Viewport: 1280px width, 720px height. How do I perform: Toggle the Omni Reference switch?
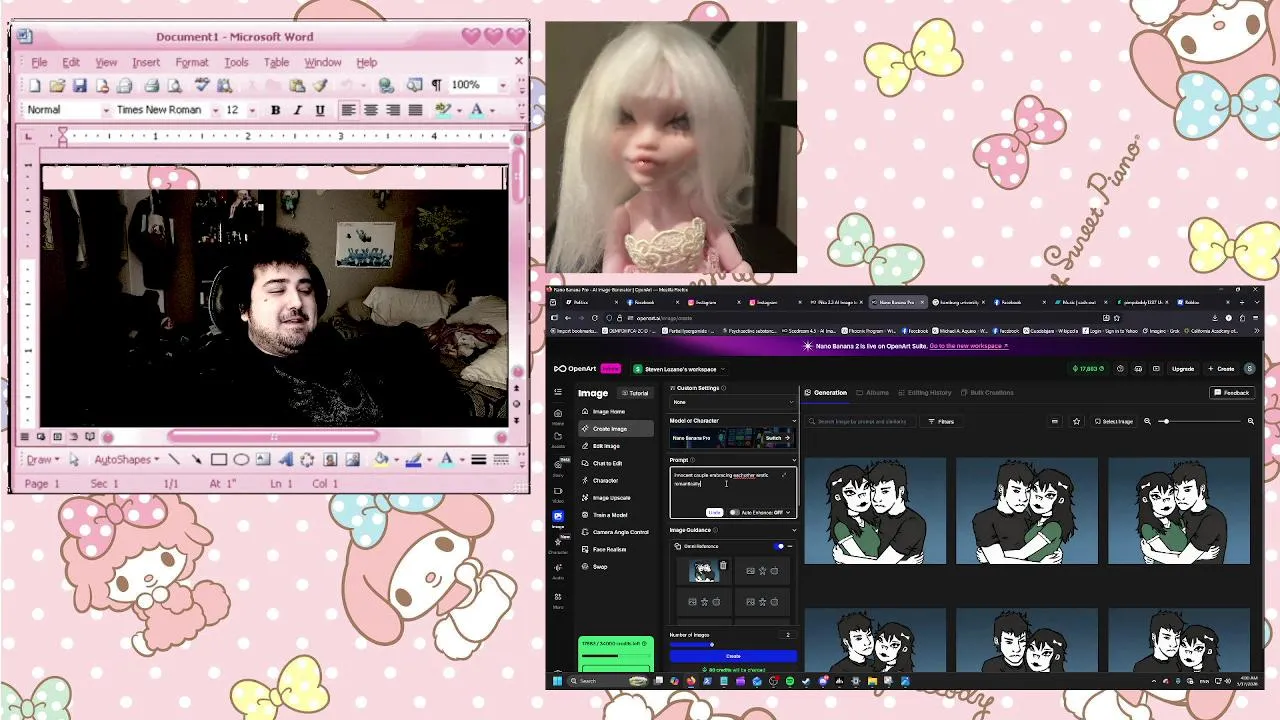[780, 546]
